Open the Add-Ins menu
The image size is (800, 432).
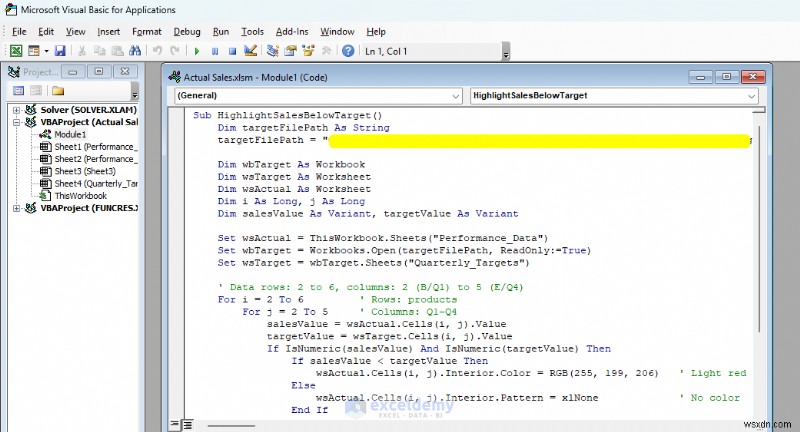[292, 32]
